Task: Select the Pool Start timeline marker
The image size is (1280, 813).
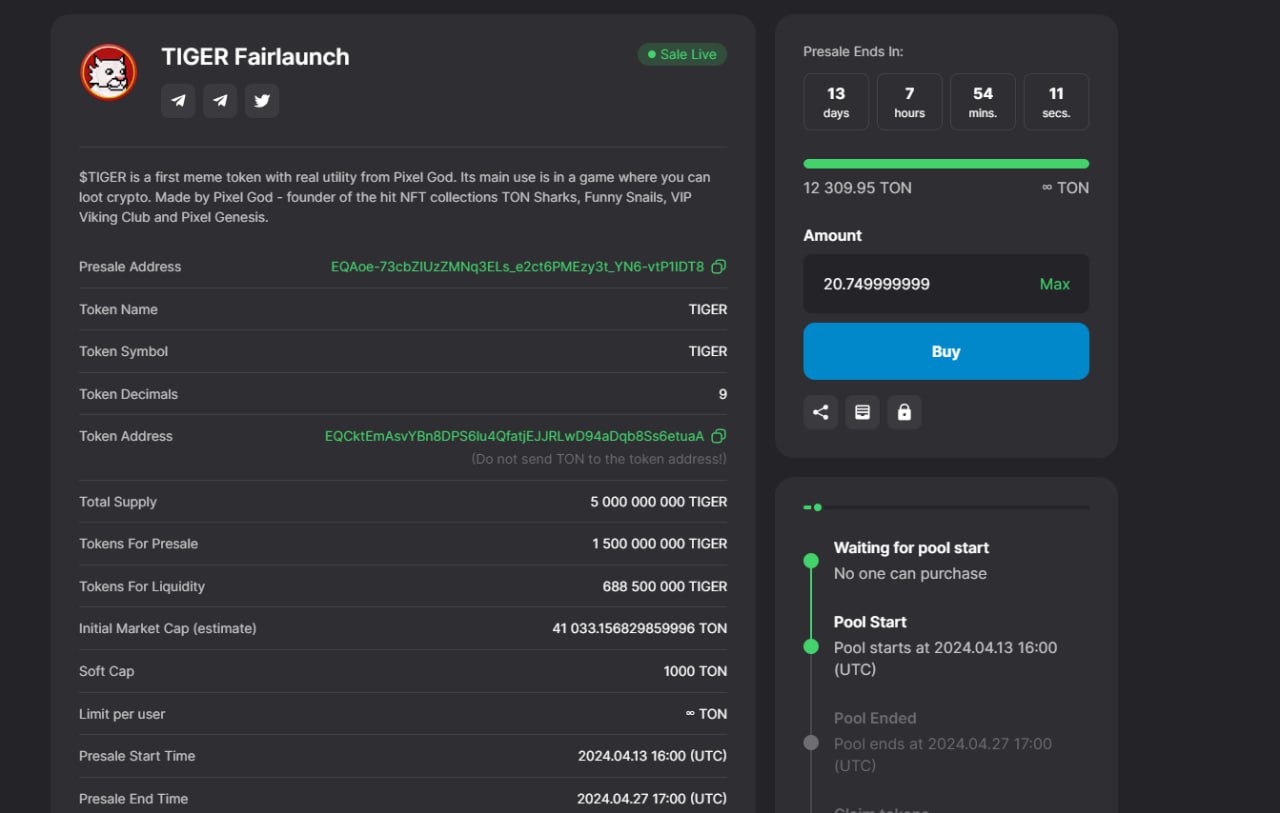Action: coord(811,647)
